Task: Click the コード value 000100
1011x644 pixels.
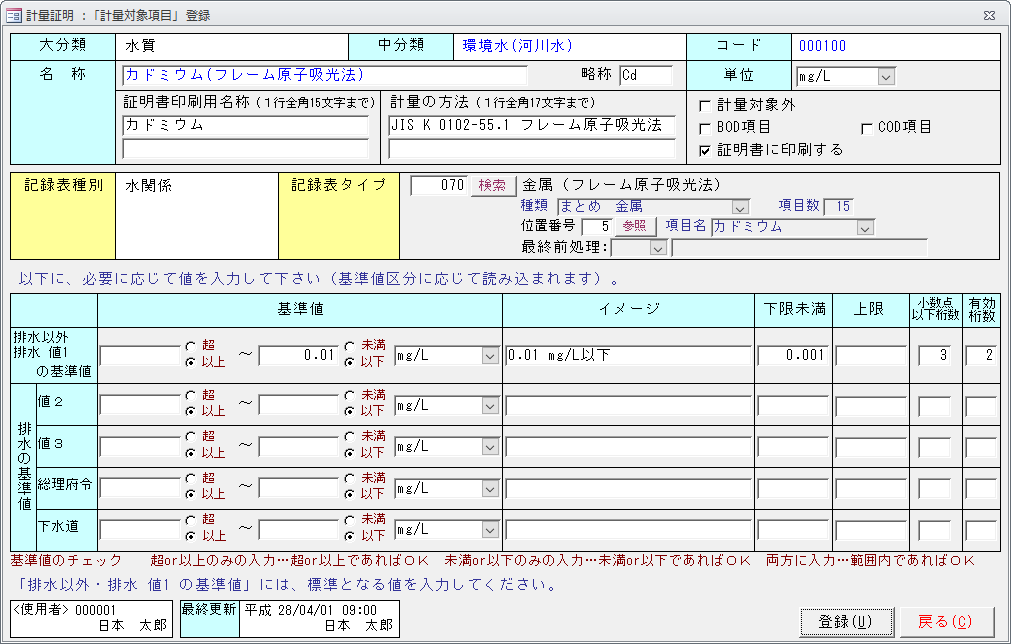Action: coord(822,46)
